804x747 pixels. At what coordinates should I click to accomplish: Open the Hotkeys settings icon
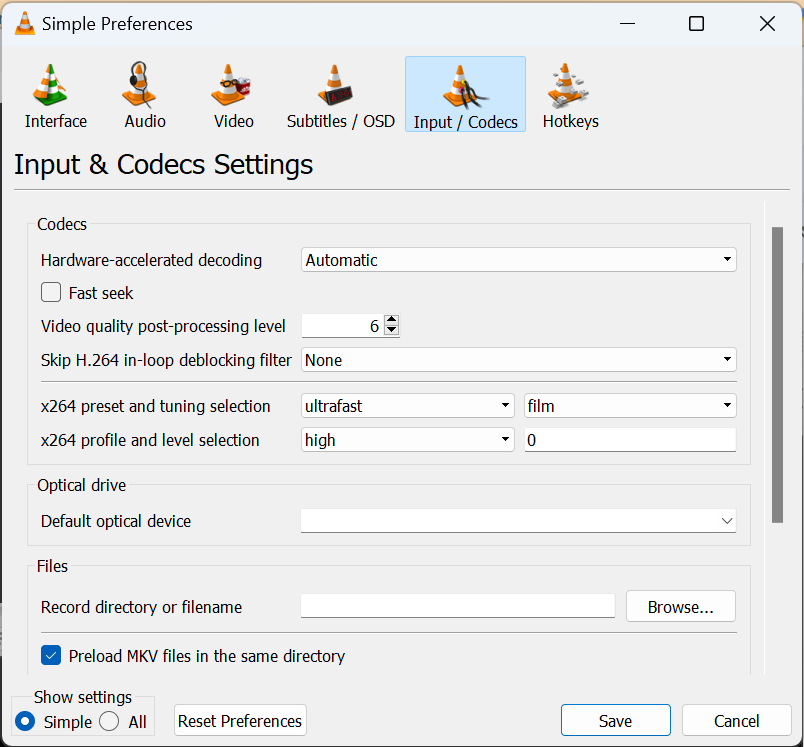click(570, 94)
